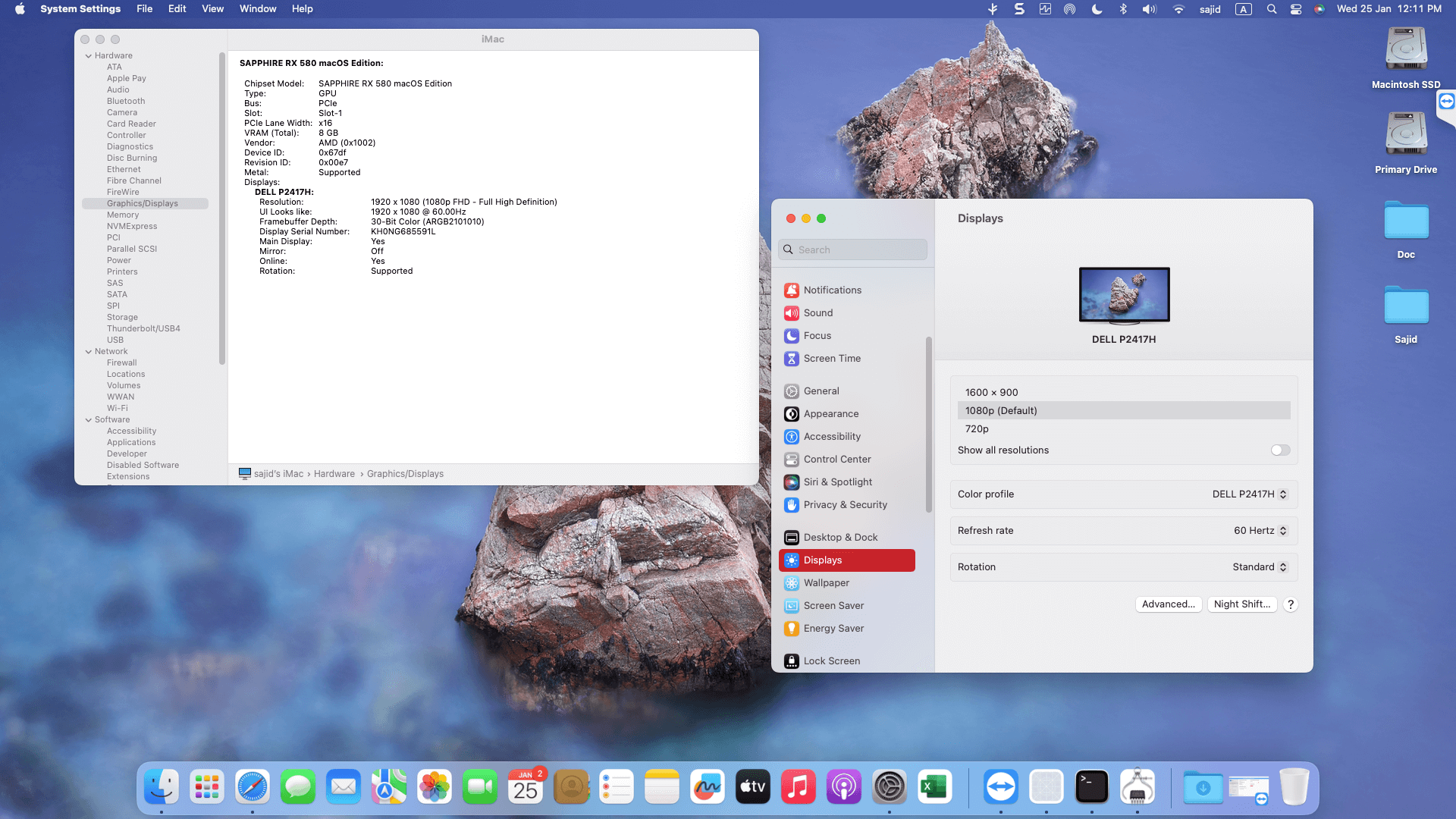The width and height of the screenshot is (1456, 819).
Task: Collapse the Network section in System Information
Action: 89,352
